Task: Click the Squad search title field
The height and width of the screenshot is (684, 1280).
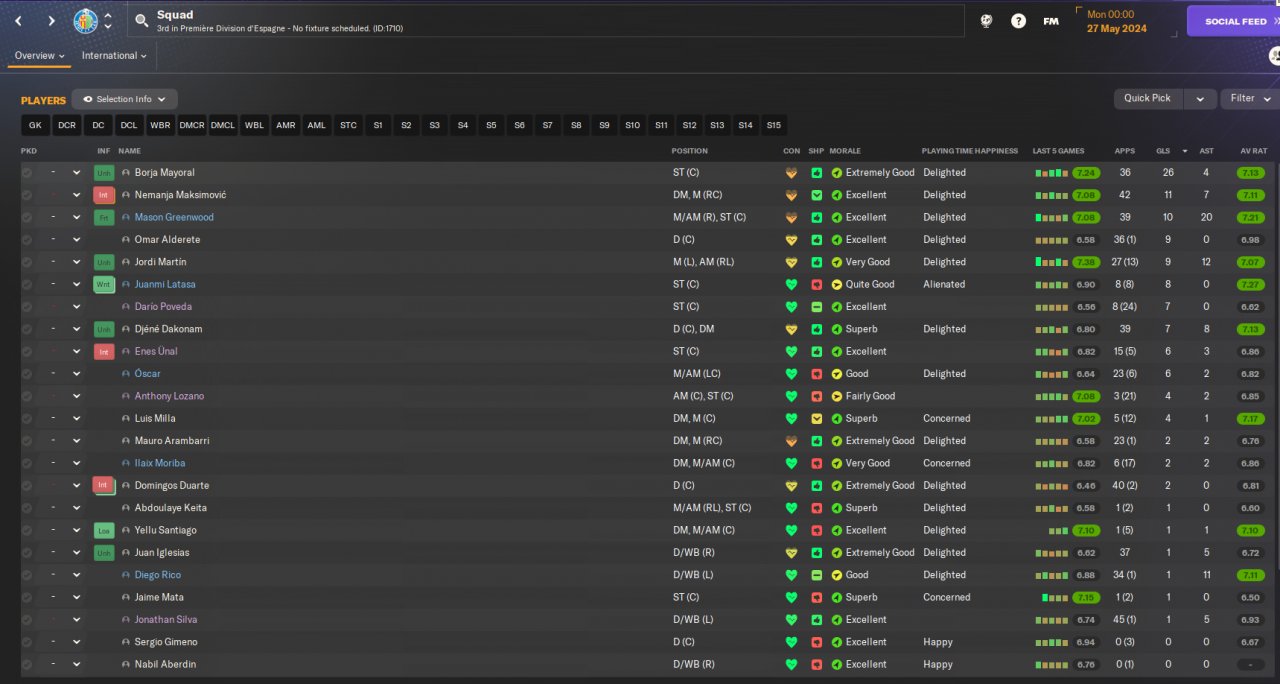Action: [x=546, y=21]
